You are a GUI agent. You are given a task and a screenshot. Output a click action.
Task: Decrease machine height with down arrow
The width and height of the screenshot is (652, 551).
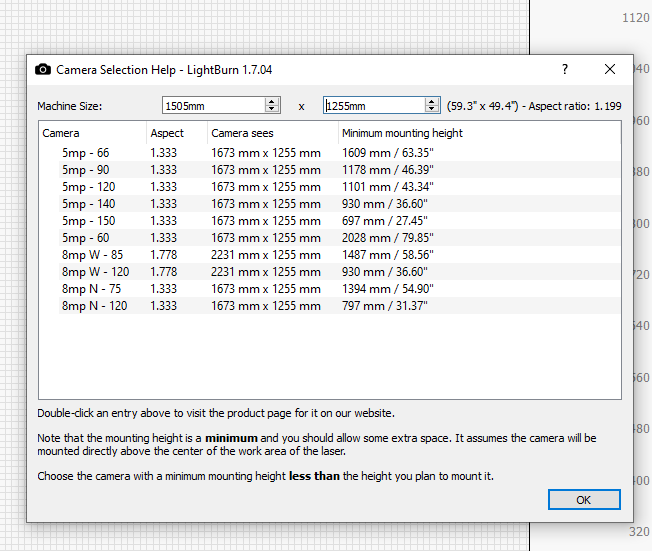[432, 109]
